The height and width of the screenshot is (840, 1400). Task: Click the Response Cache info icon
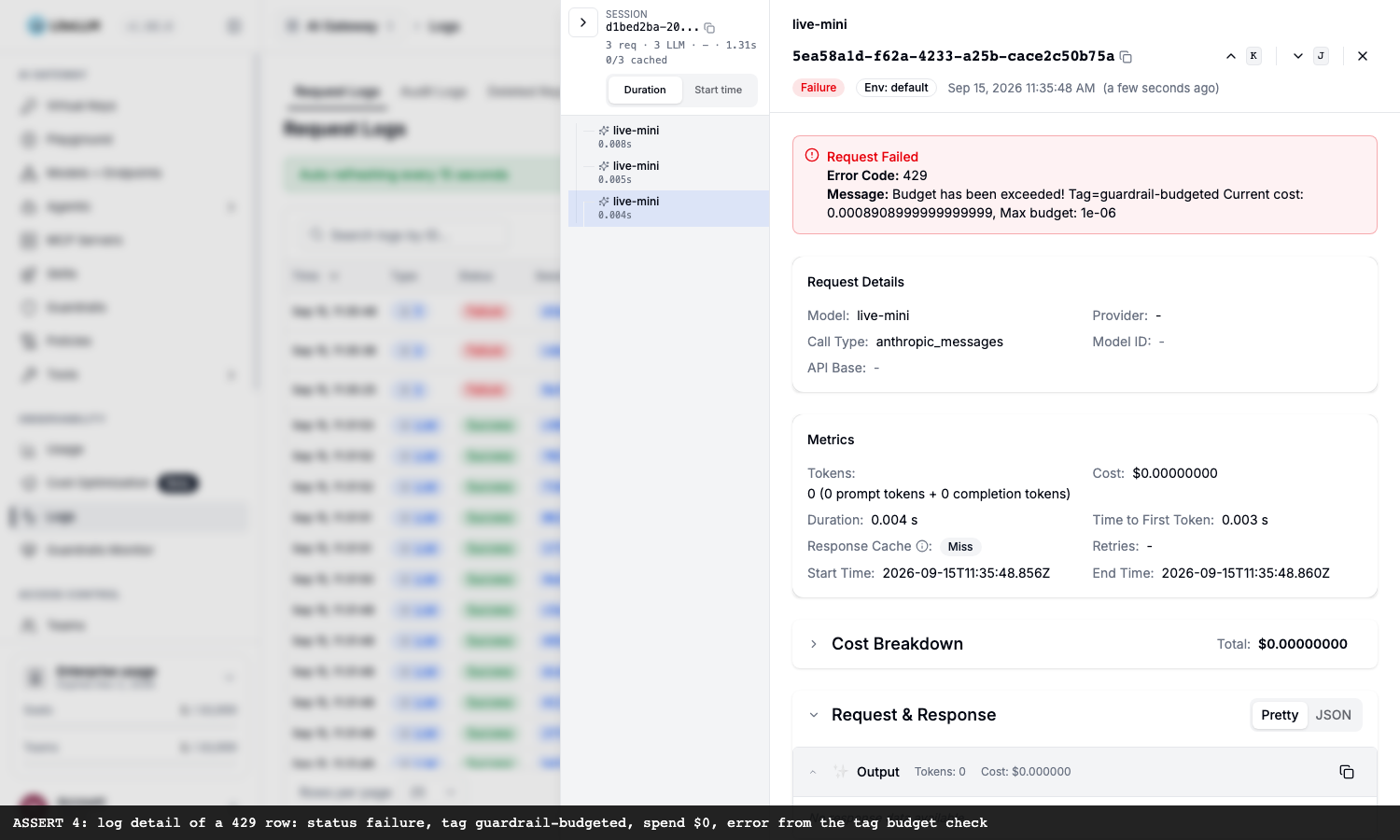click(x=923, y=546)
